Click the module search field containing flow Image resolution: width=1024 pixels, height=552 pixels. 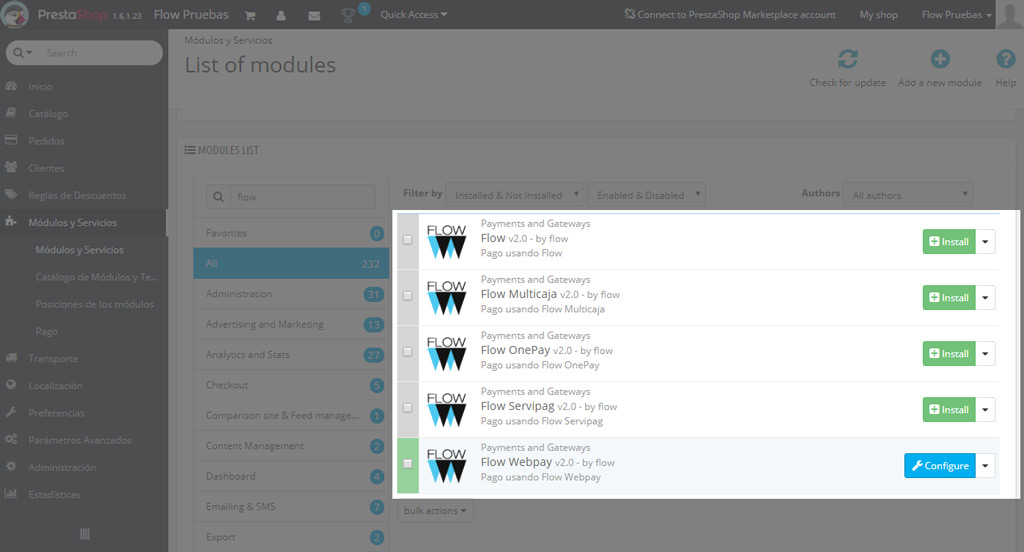(302, 197)
